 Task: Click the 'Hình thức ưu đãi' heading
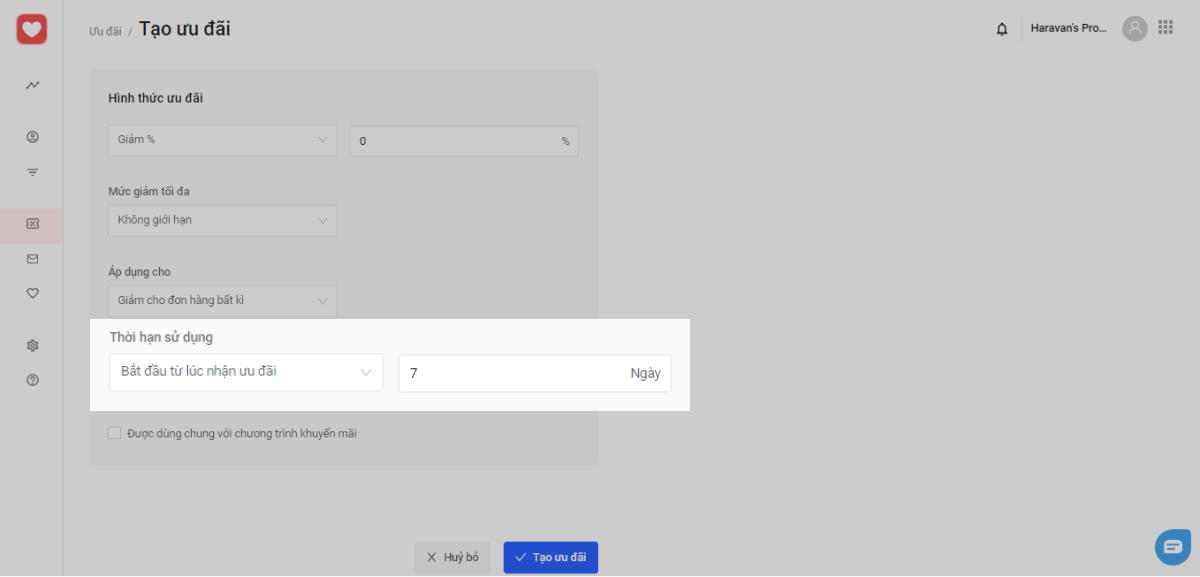click(x=156, y=98)
